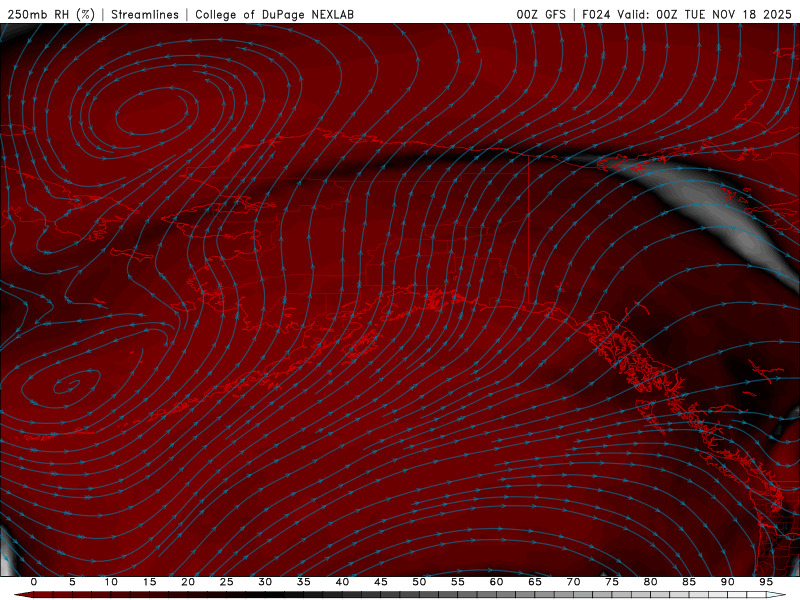Viewport: 800px width, 600px height.
Task: Click the colorbar label "70"
Action: [x=573, y=582]
